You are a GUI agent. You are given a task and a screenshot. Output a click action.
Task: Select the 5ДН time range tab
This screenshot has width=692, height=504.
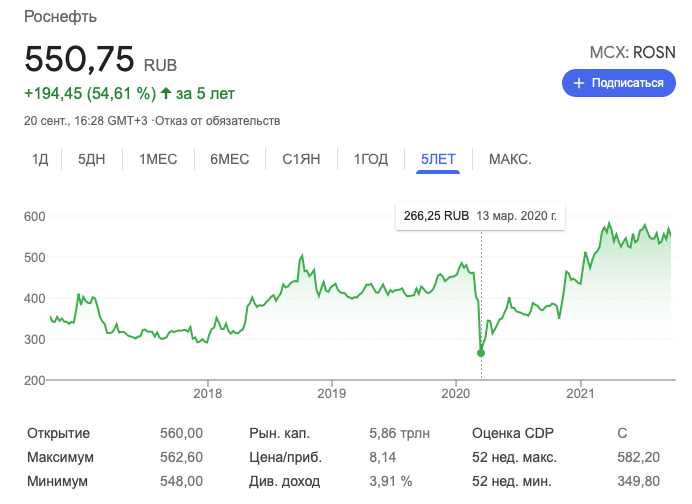[x=92, y=159]
